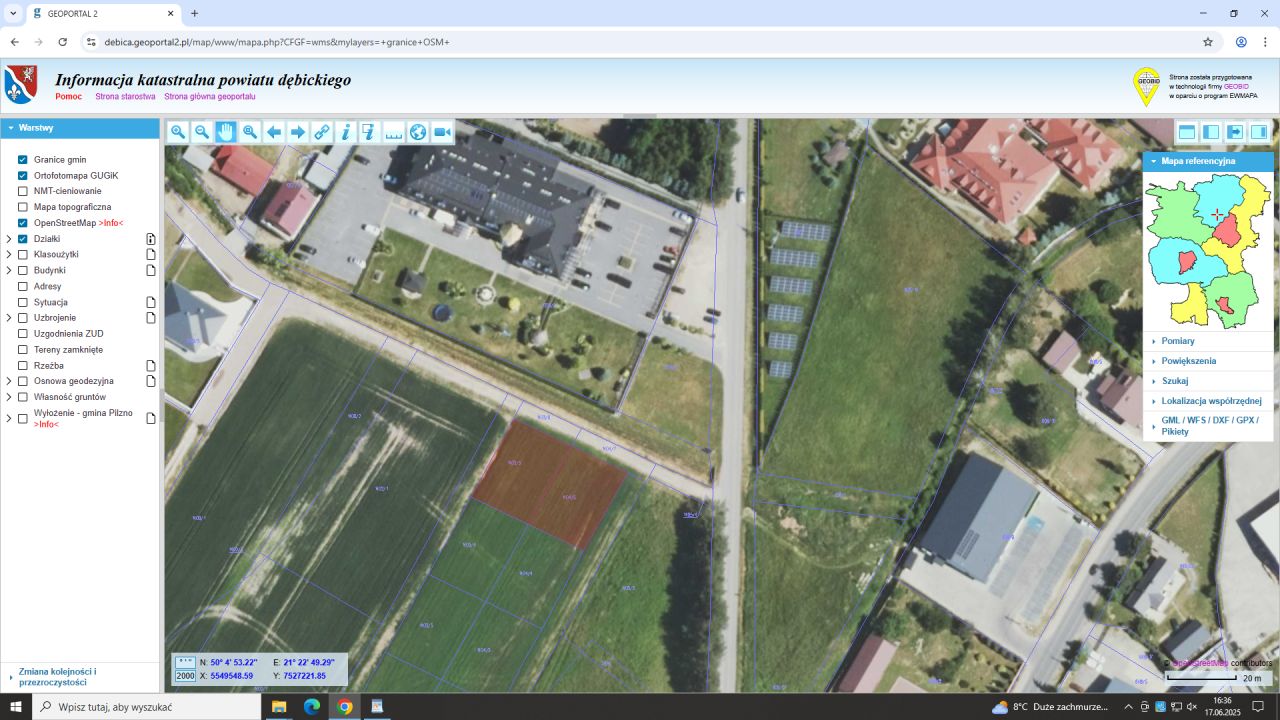The height and width of the screenshot is (720, 1280).
Task: Click the Windows taskbar search box
Action: coord(147,706)
